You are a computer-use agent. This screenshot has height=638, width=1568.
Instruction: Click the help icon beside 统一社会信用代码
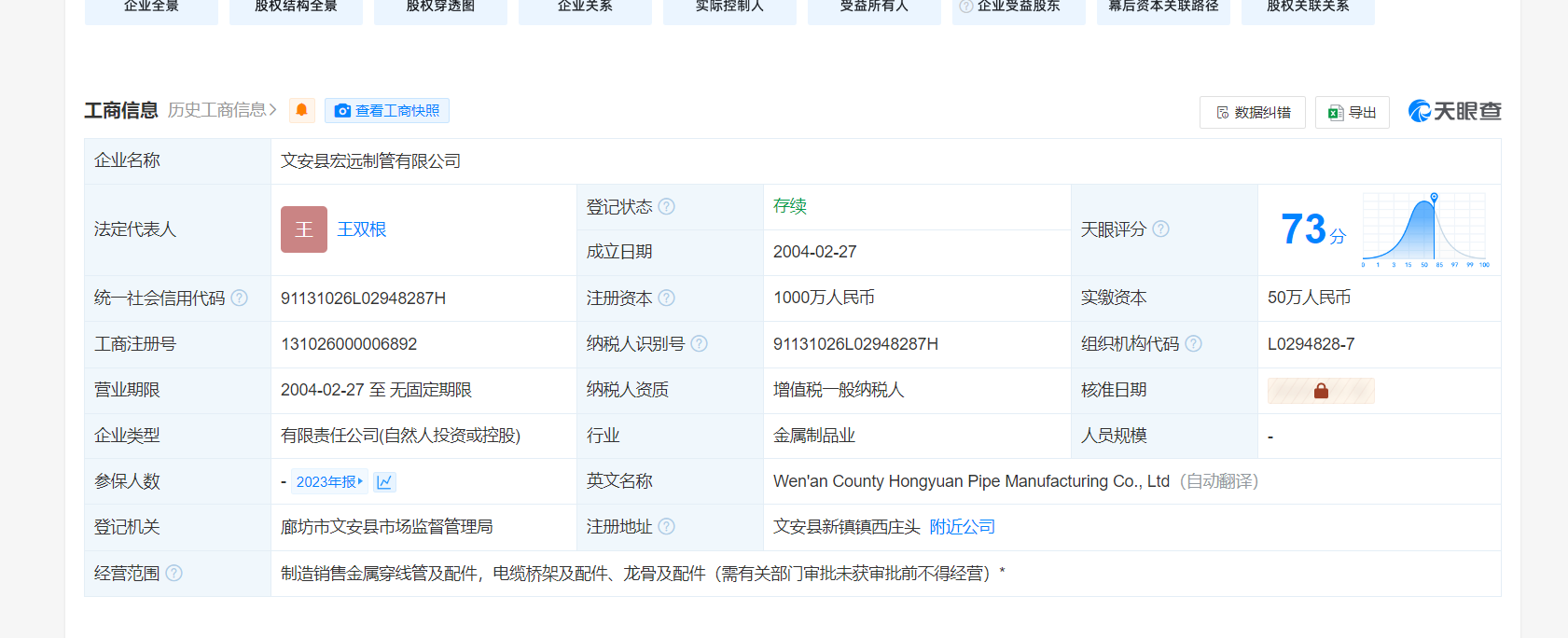click(x=239, y=298)
